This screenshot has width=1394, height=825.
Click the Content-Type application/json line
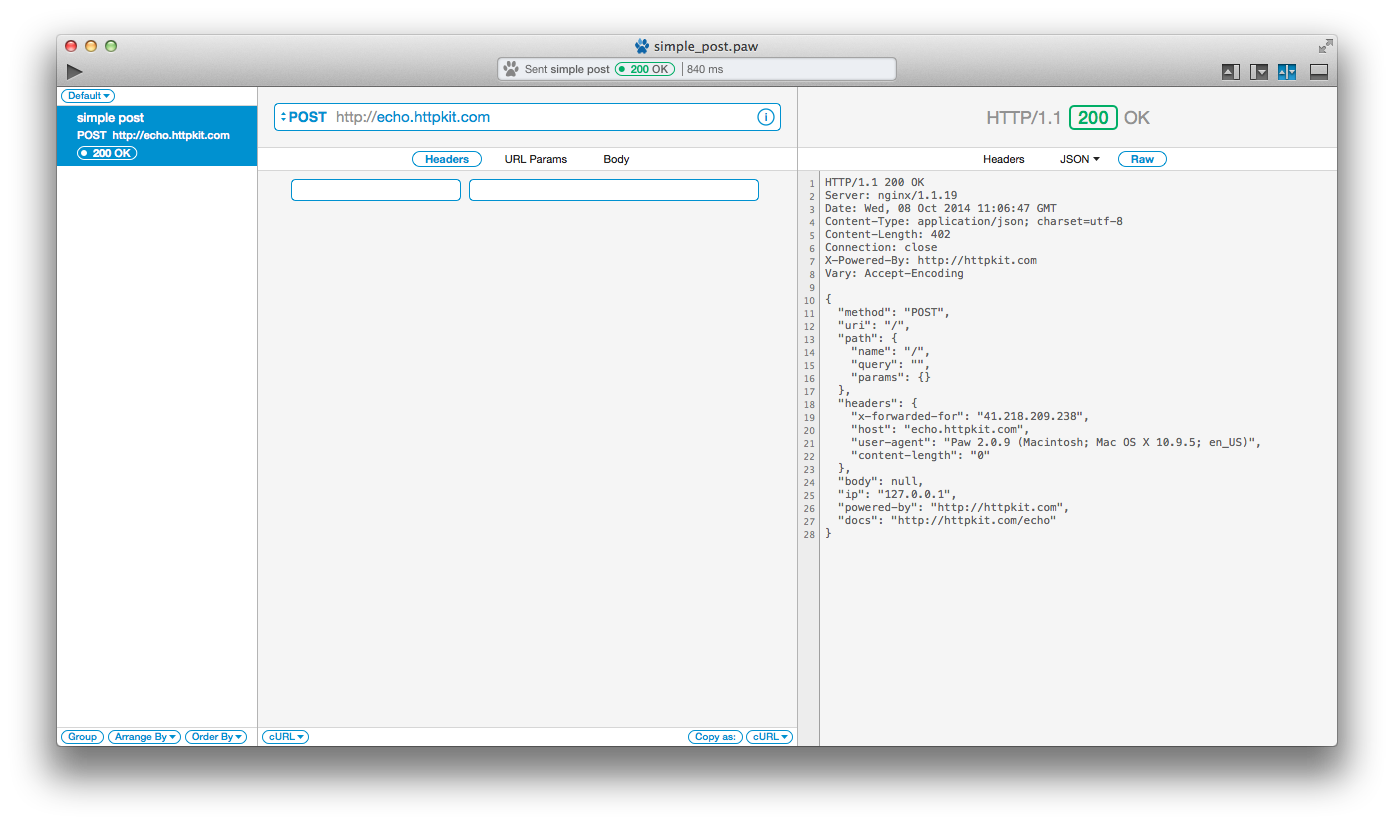point(974,221)
